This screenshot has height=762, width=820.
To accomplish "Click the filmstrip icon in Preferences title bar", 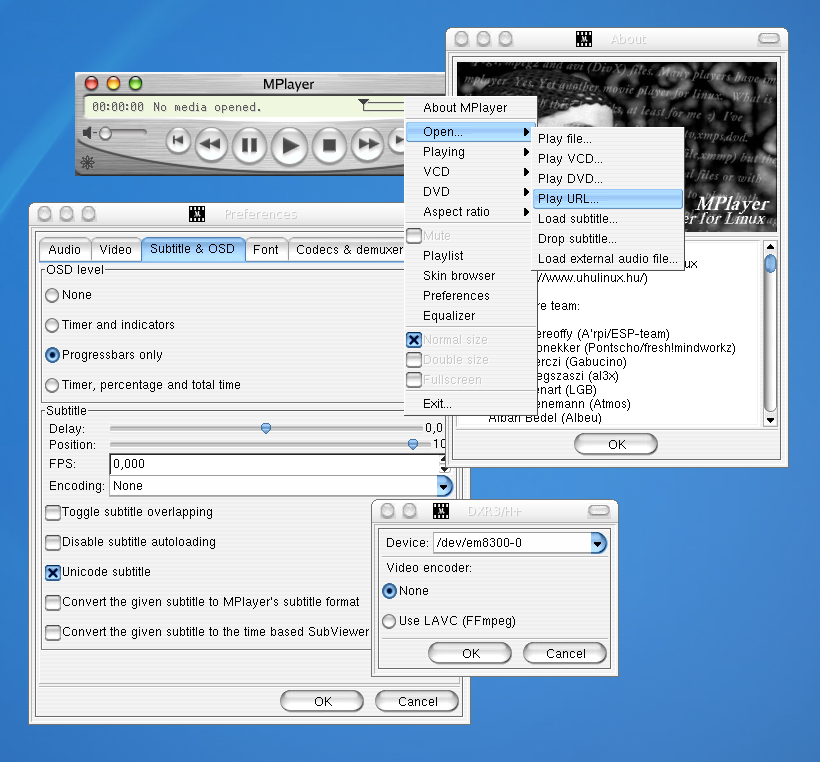I will [197, 214].
